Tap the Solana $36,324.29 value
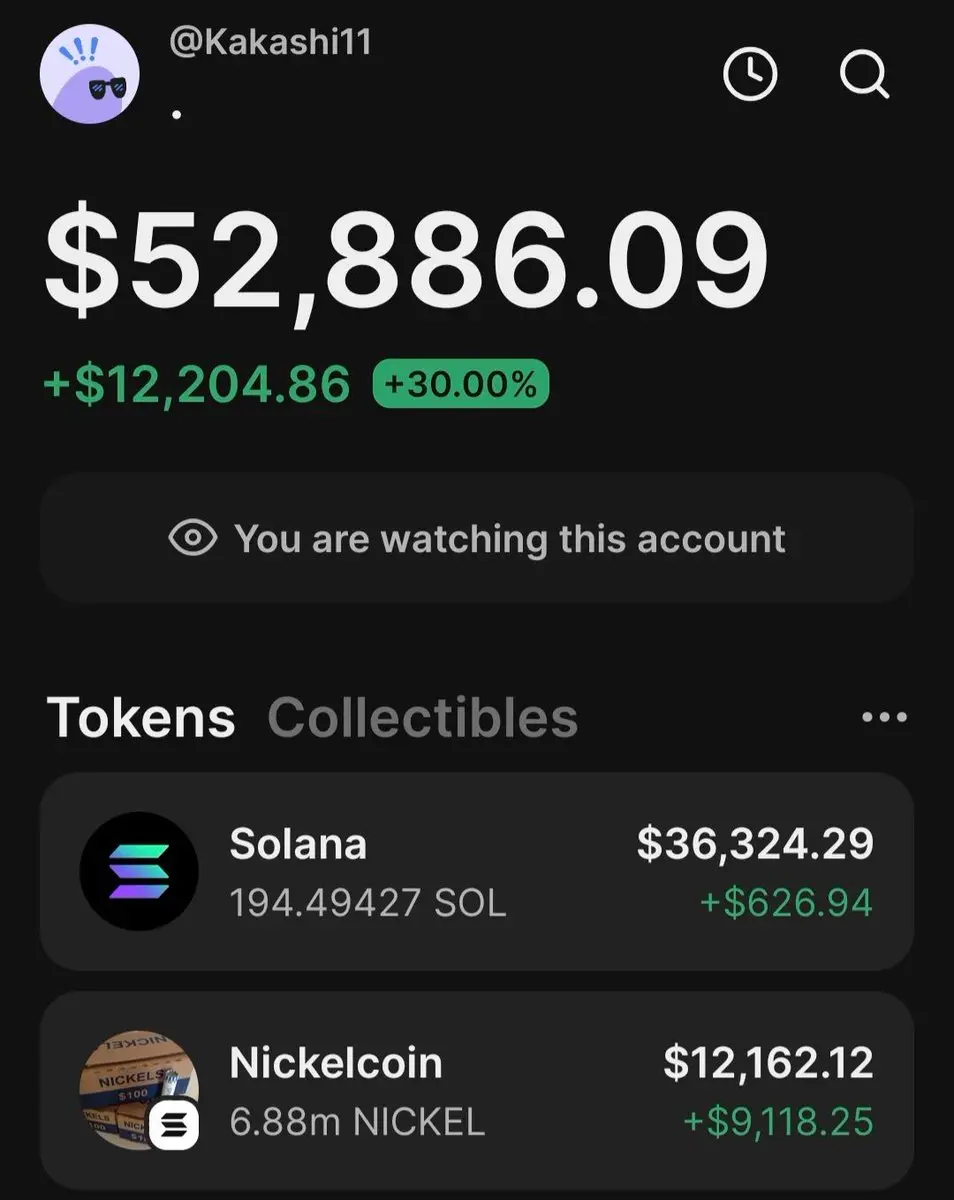This screenshot has width=954, height=1200. point(755,844)
